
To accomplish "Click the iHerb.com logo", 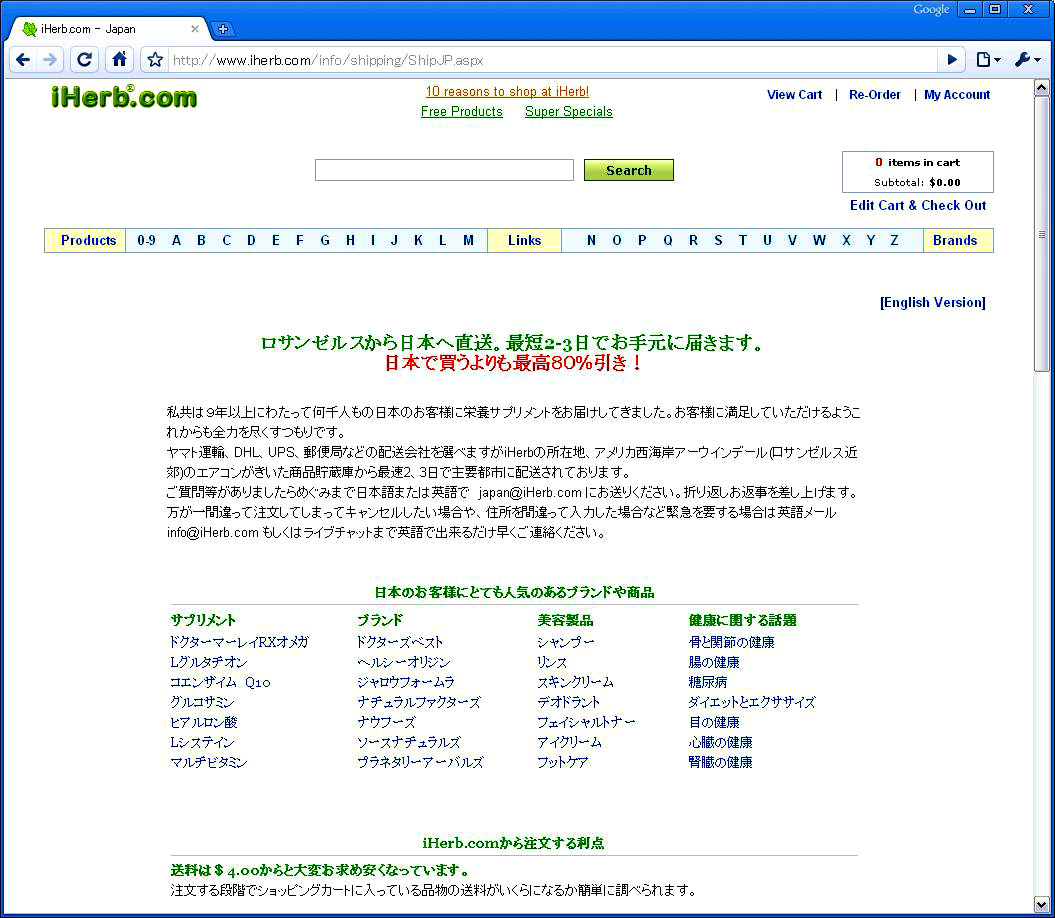I will (124, 96).
